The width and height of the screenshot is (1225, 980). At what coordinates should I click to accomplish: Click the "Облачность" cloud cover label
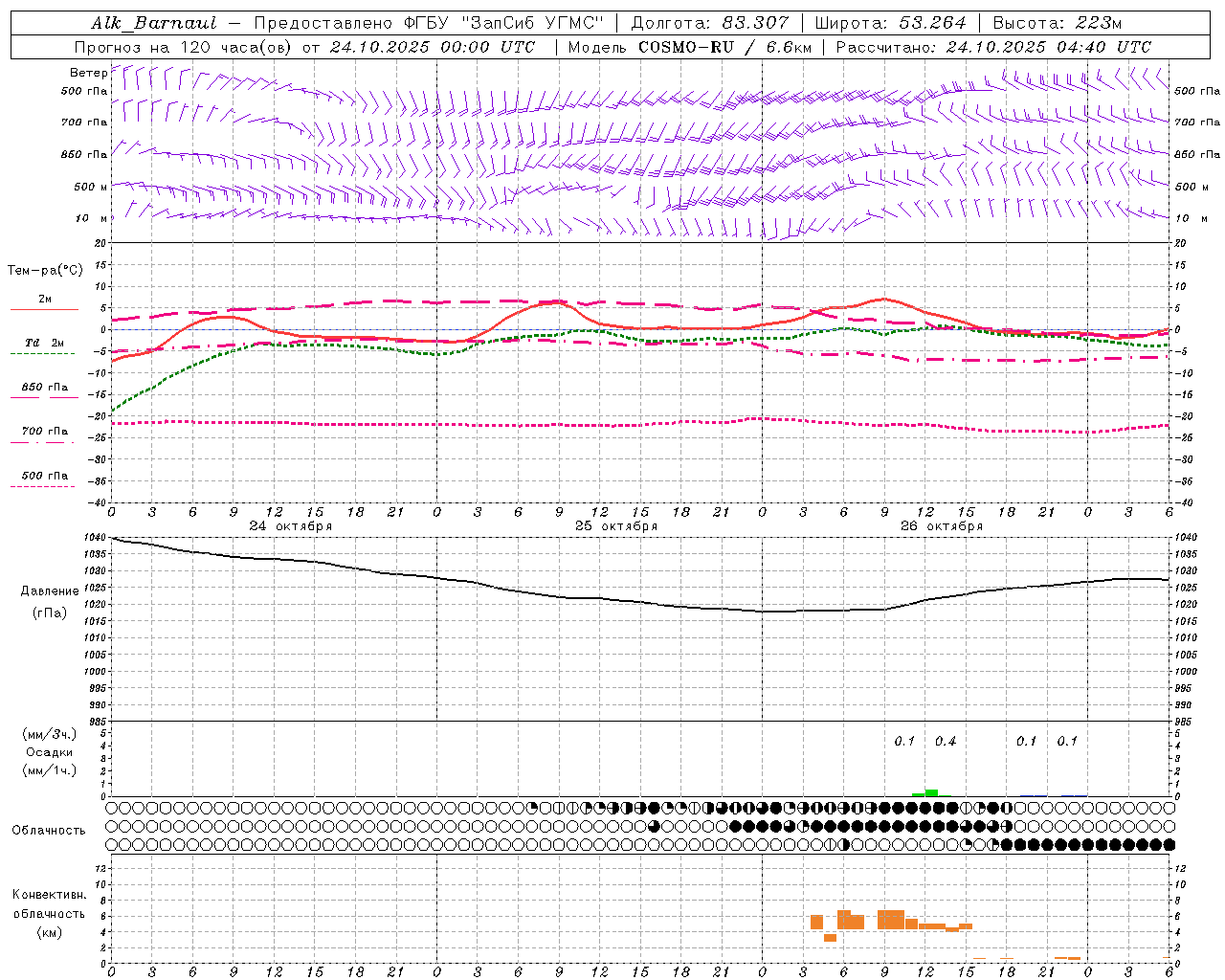(x=49, y=831)
